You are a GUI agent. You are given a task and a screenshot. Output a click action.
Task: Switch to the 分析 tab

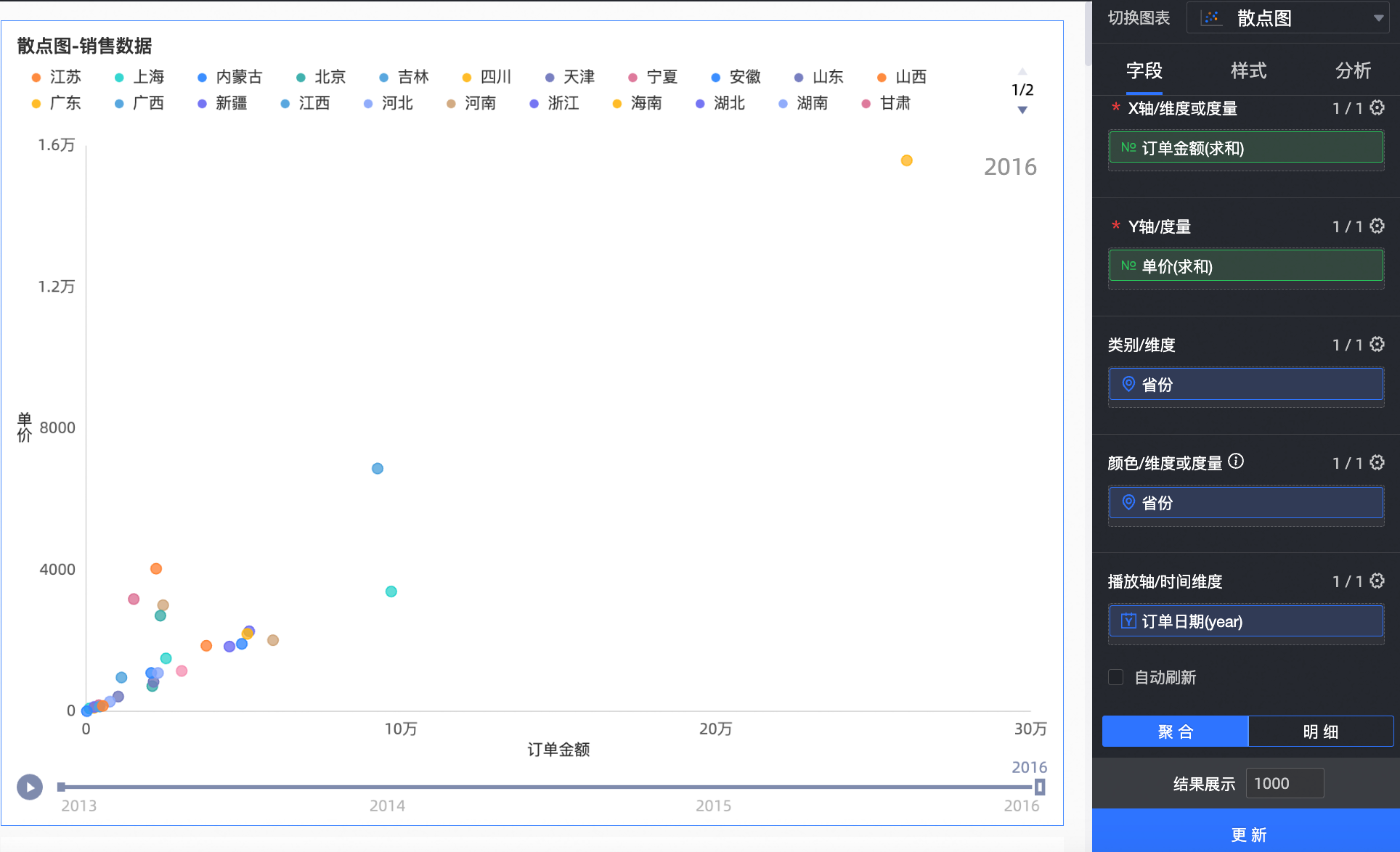pos(1353,70)
